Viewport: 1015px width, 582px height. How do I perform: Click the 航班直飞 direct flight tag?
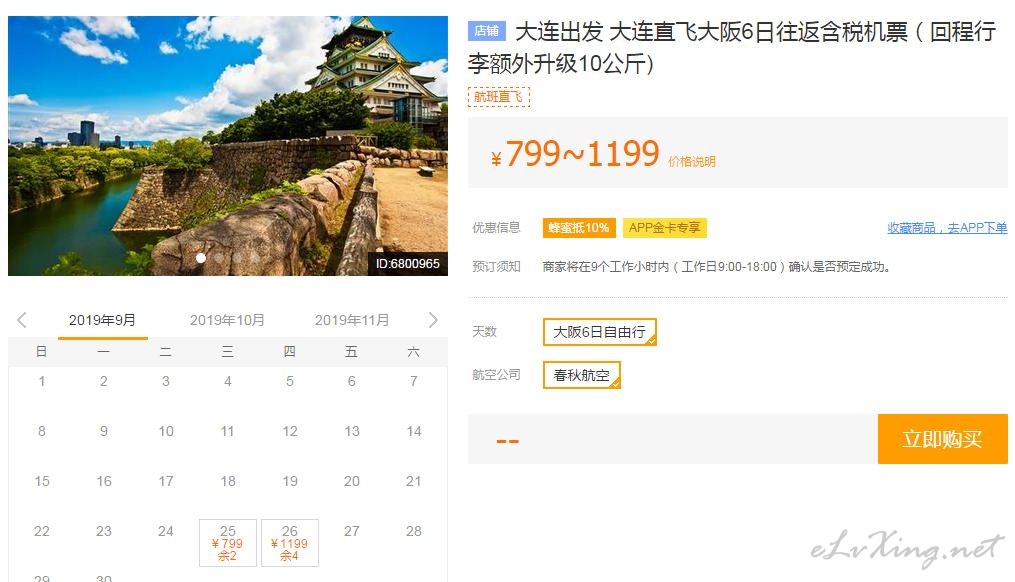pyautogui.click(x=499, y=97)
